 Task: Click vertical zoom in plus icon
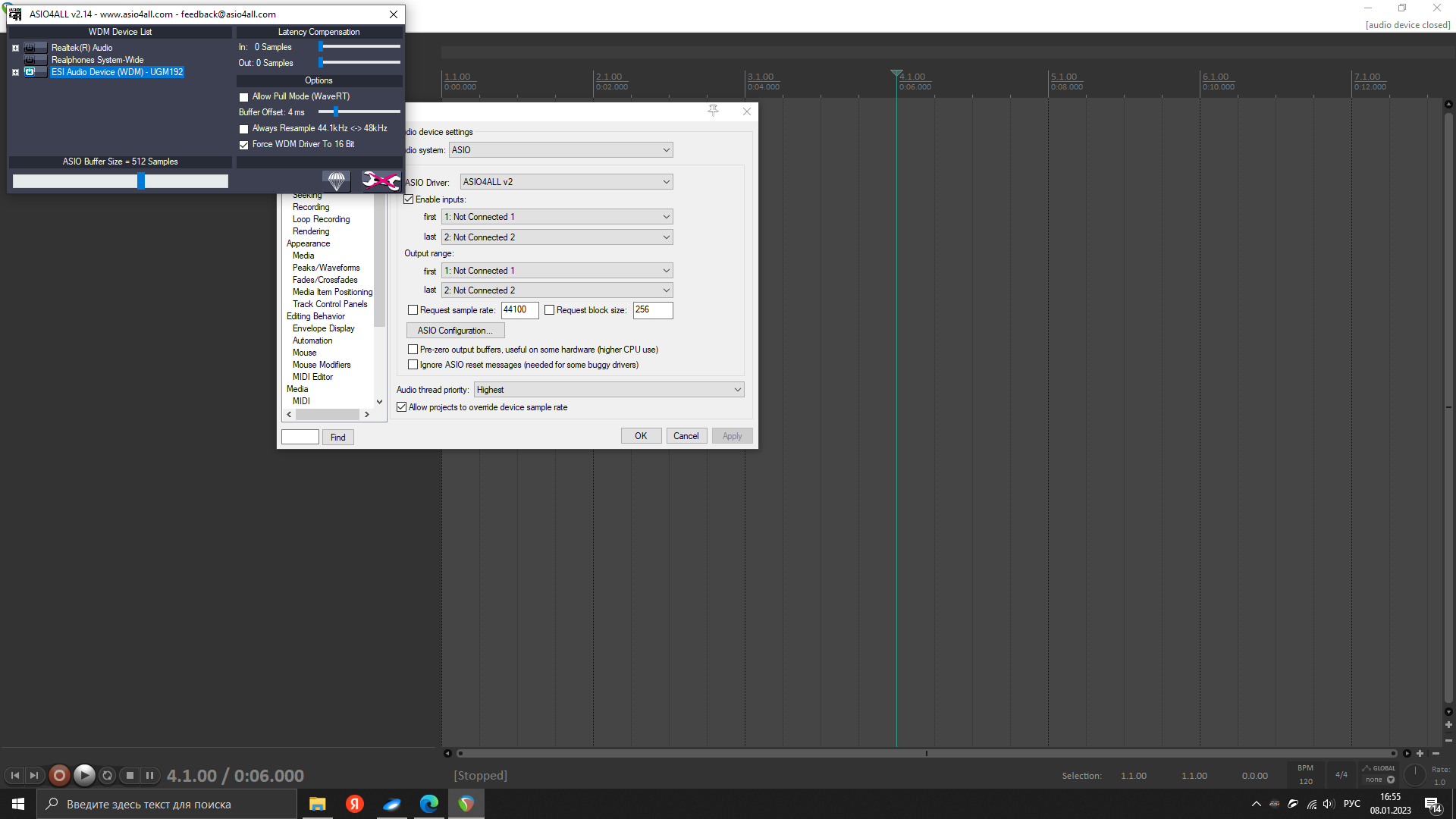(x=1448, y=725)
